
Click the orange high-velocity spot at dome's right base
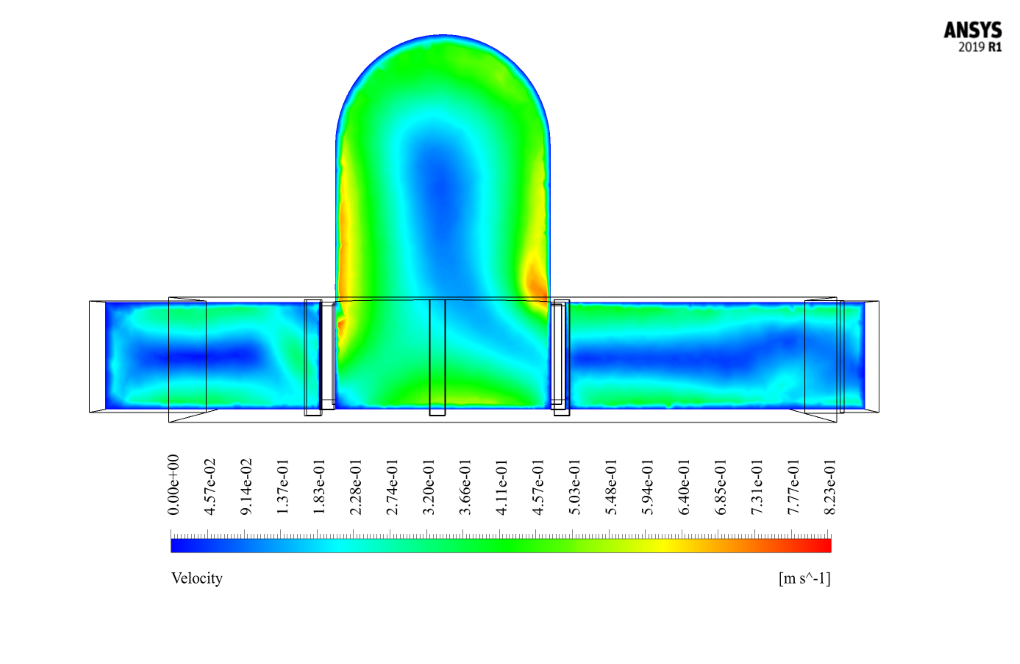538,280
